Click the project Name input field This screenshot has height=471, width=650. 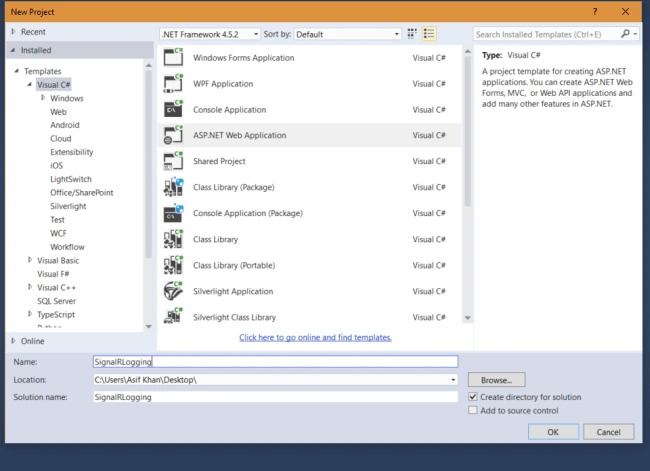(x=276, y=362)
